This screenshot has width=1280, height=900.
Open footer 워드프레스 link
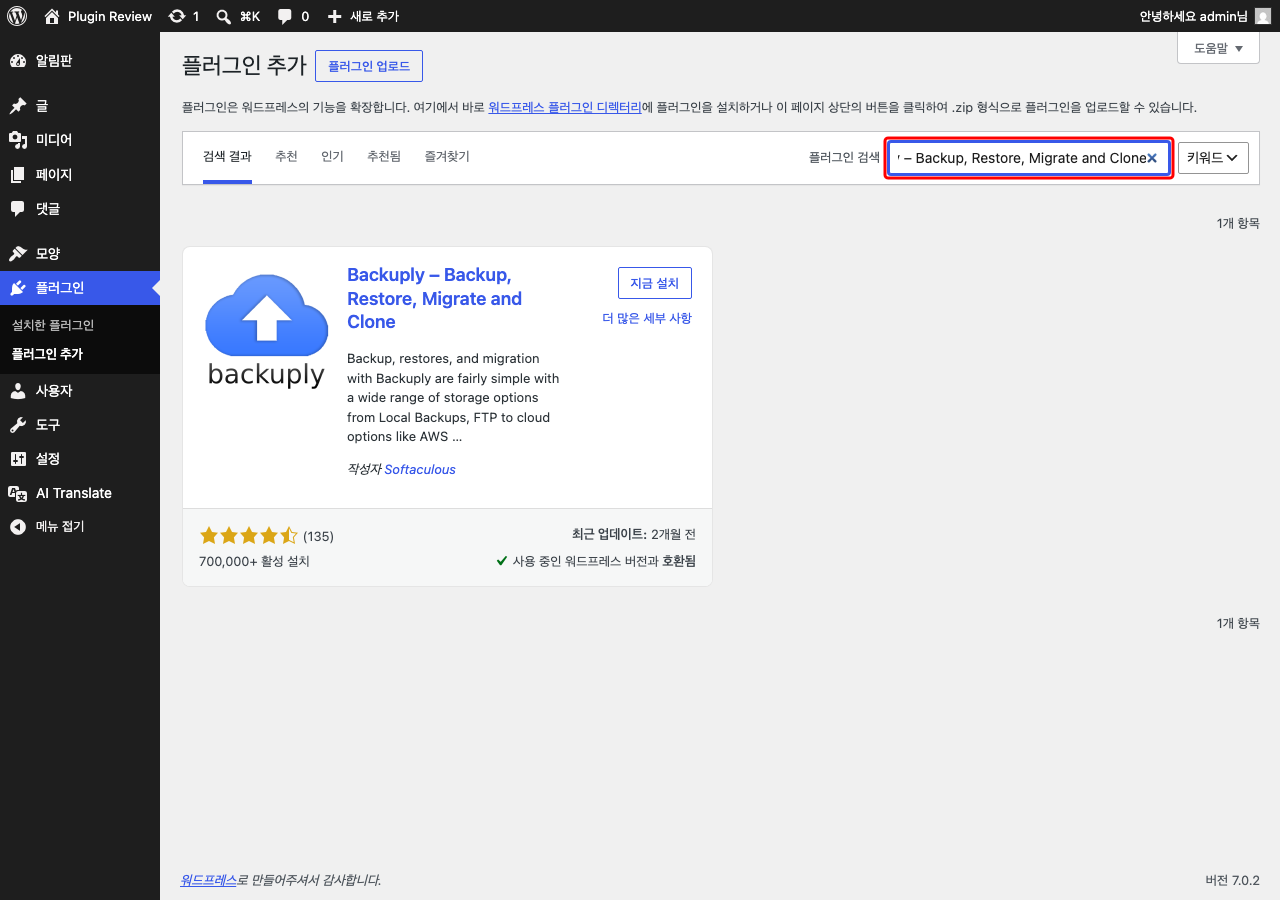click(208, 880)
